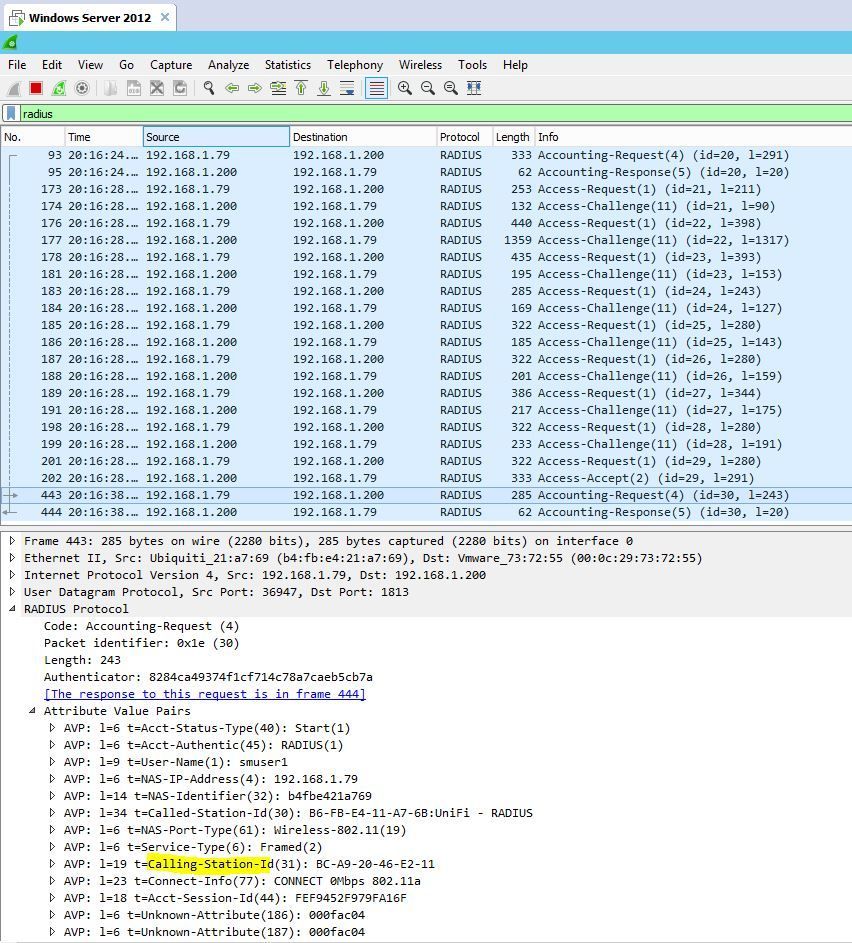Restart the current capture
This screenshot has height=943, width=852.
tap(59, 88)
